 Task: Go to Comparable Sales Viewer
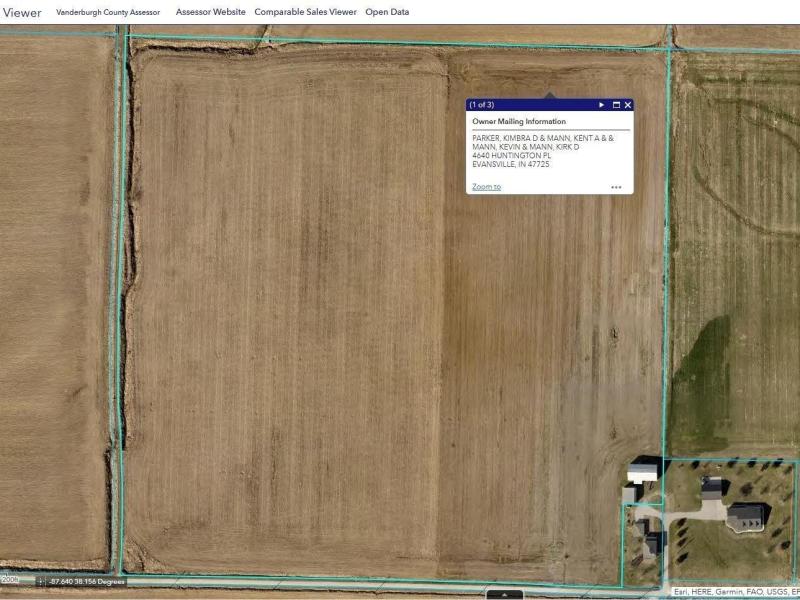(x=305, y=12)
